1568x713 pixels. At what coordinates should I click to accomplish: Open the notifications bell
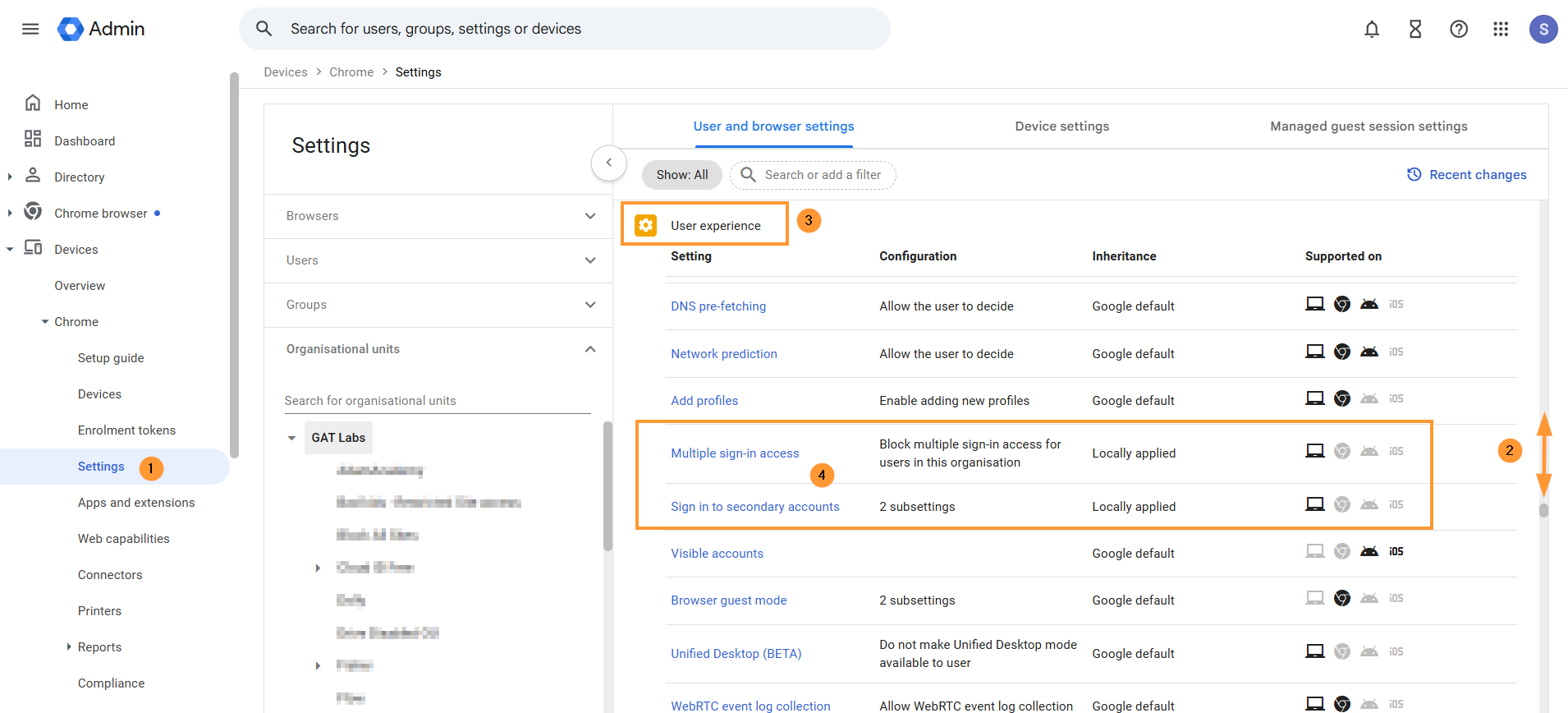[1372, 30]
